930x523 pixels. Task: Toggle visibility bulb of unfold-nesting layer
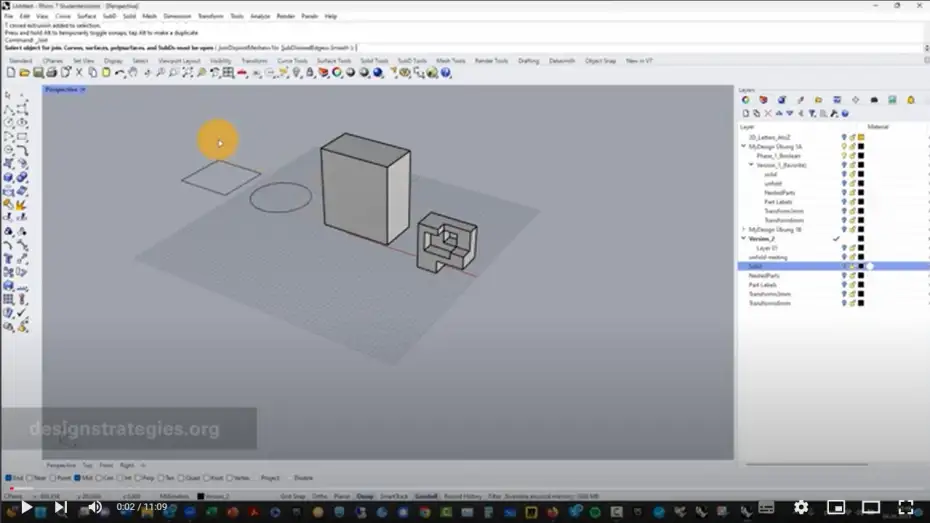point(844,257)
